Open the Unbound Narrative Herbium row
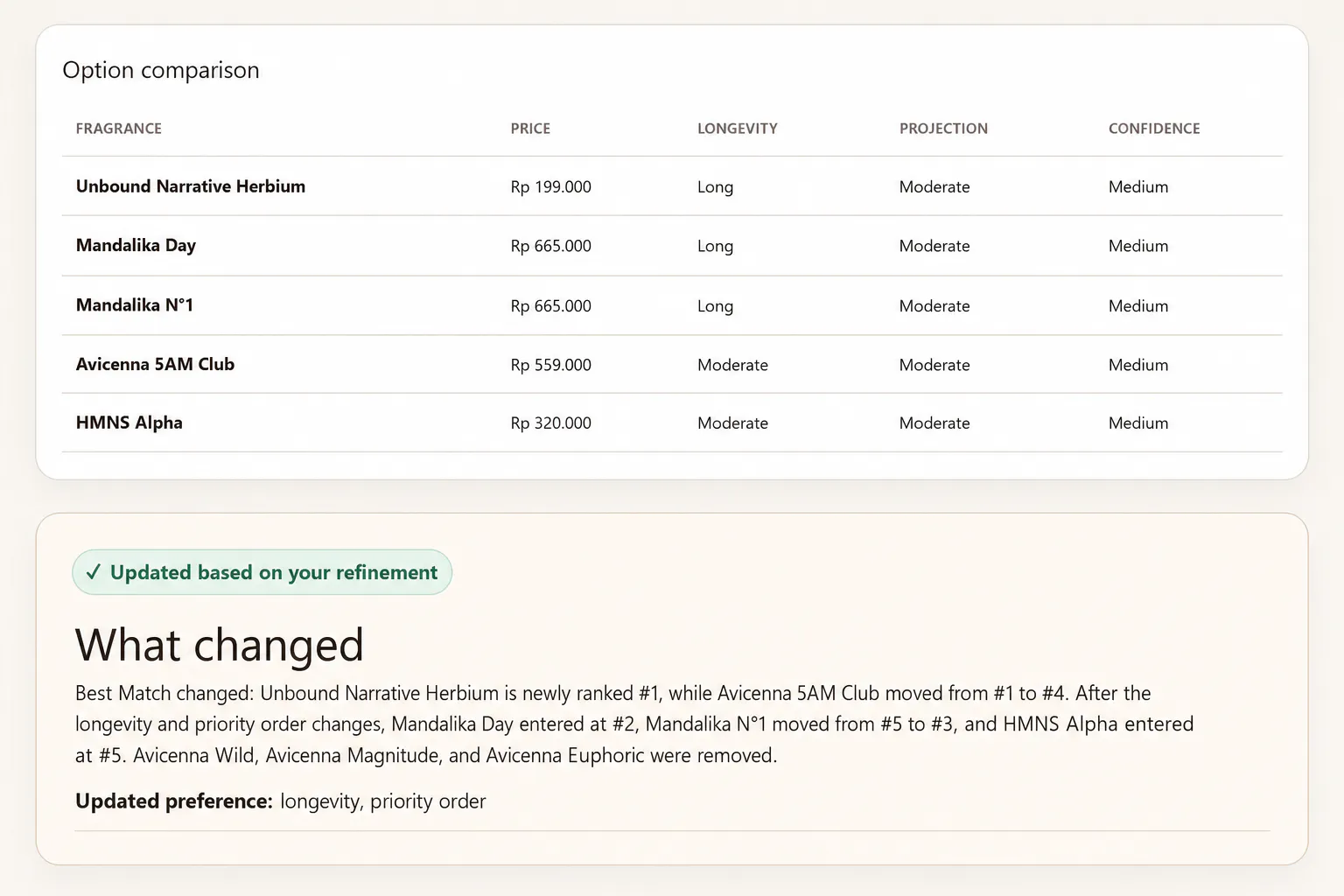The height and width of the screenshot is (896, 1344). click(672, 186)
